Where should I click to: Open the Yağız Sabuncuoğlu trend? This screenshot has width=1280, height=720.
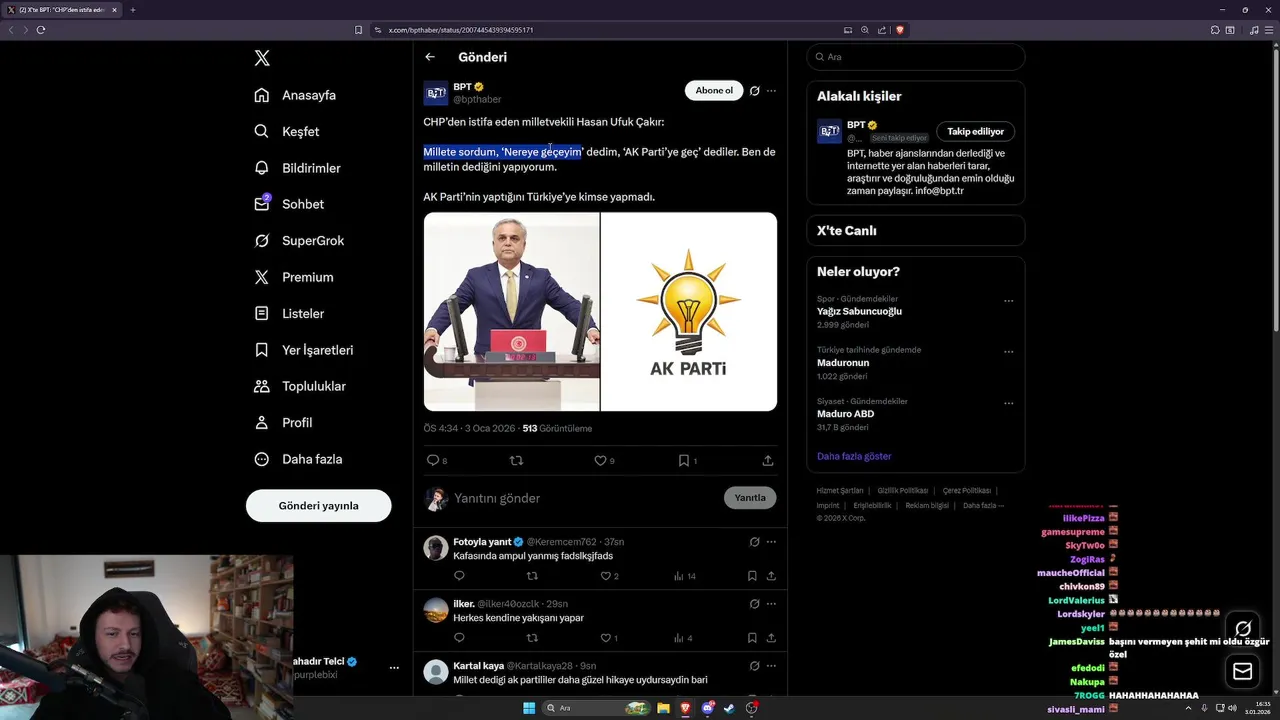859,311
